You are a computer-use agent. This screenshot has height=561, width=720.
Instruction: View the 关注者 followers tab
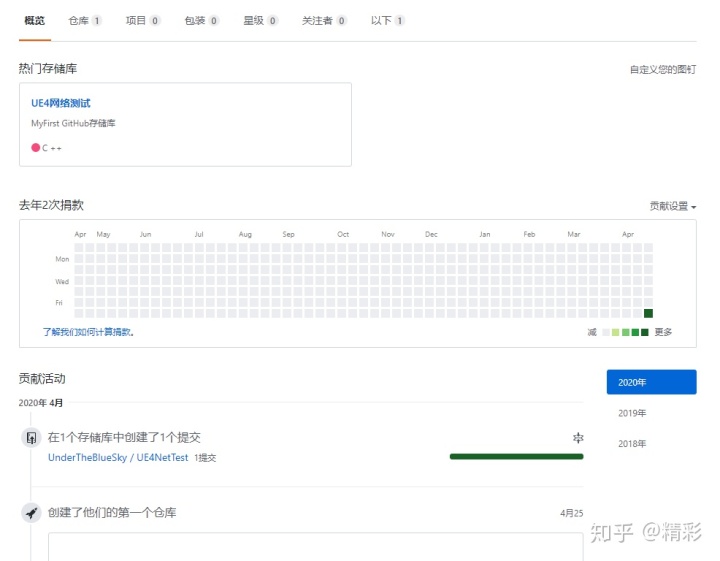tap(324, 21)
